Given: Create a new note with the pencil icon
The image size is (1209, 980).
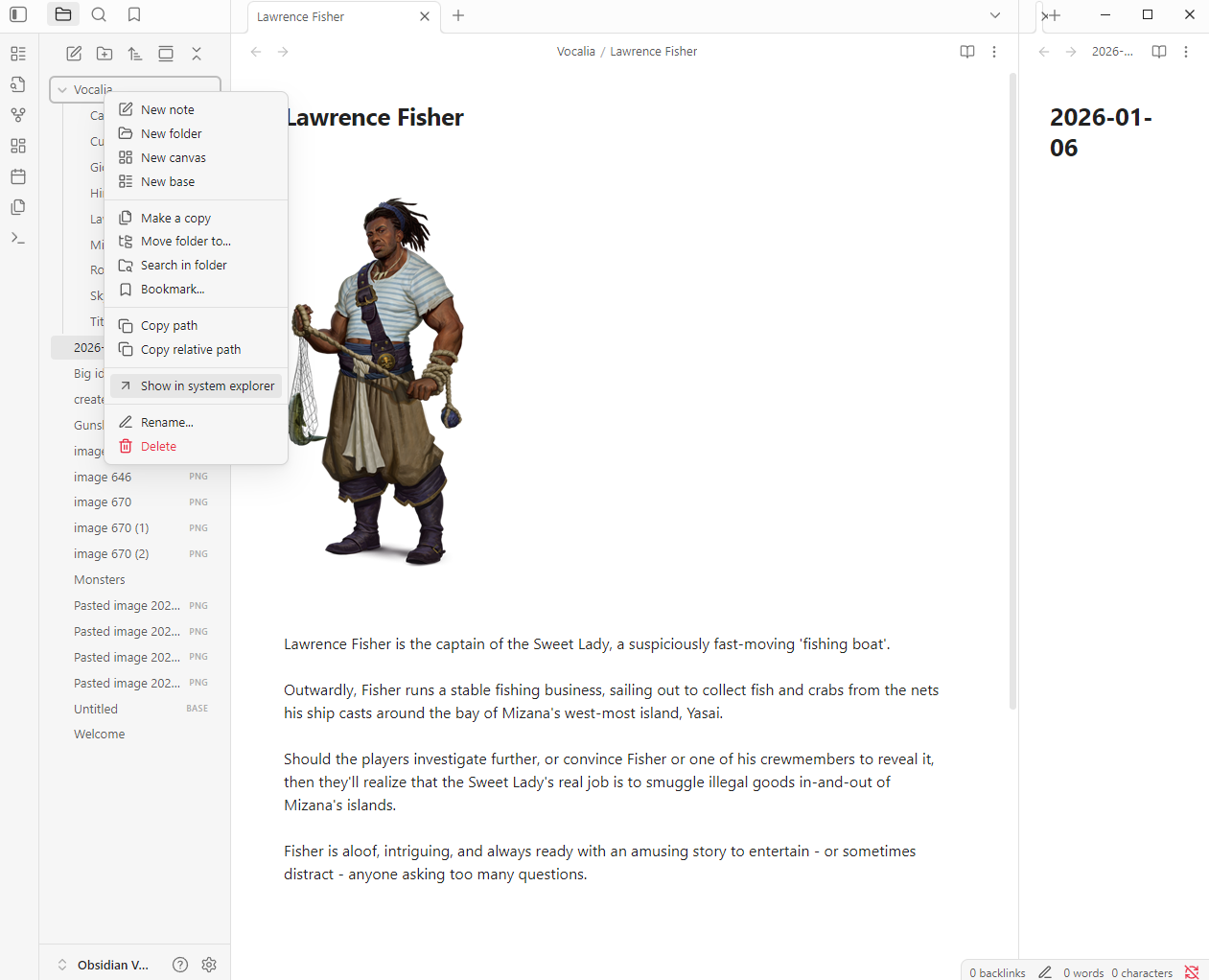Looking at the screenshot, I should click(74, 53).
